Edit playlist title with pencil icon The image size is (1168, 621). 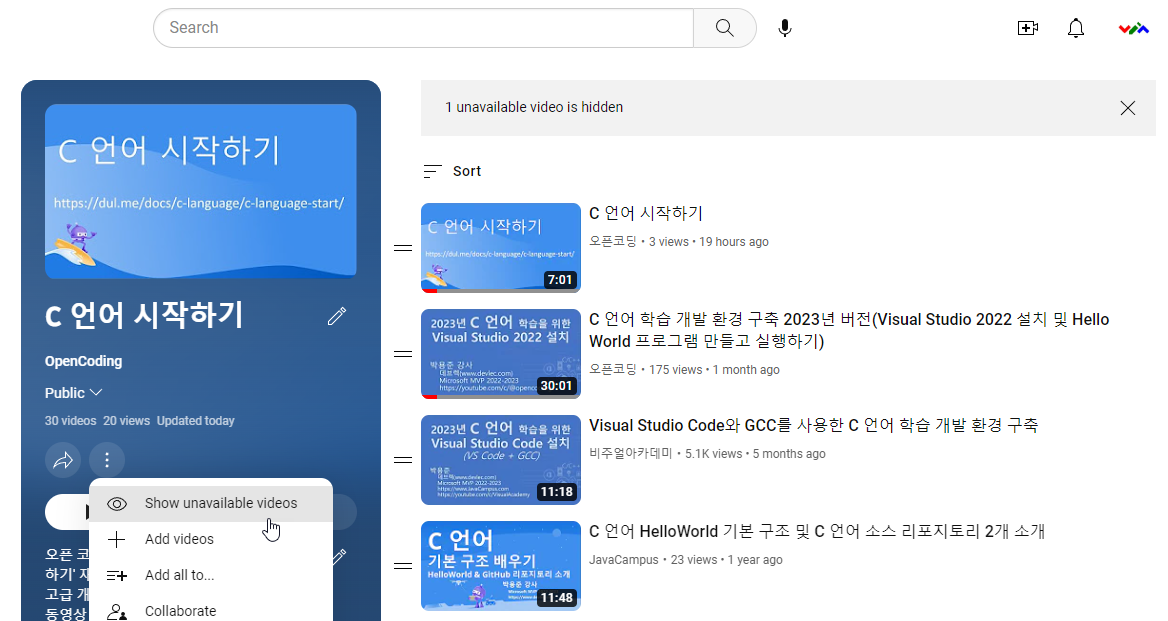coord(337,316)
